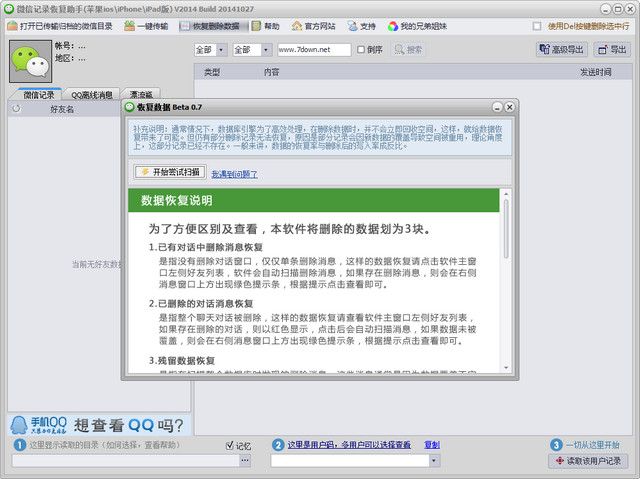Switch to the 微信记录 tab

click(38, 95)
